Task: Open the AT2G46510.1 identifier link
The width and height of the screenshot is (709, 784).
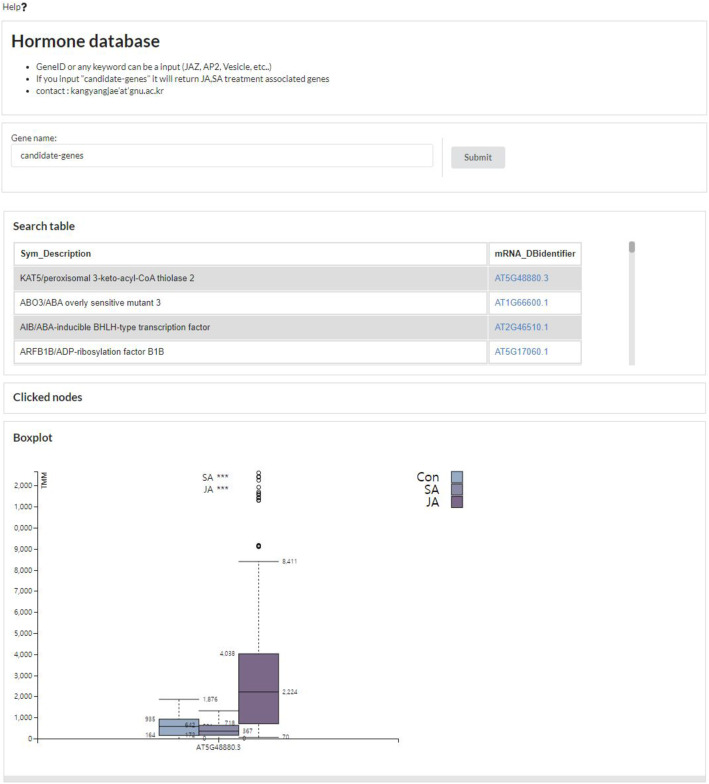Action: click(521, 327)
